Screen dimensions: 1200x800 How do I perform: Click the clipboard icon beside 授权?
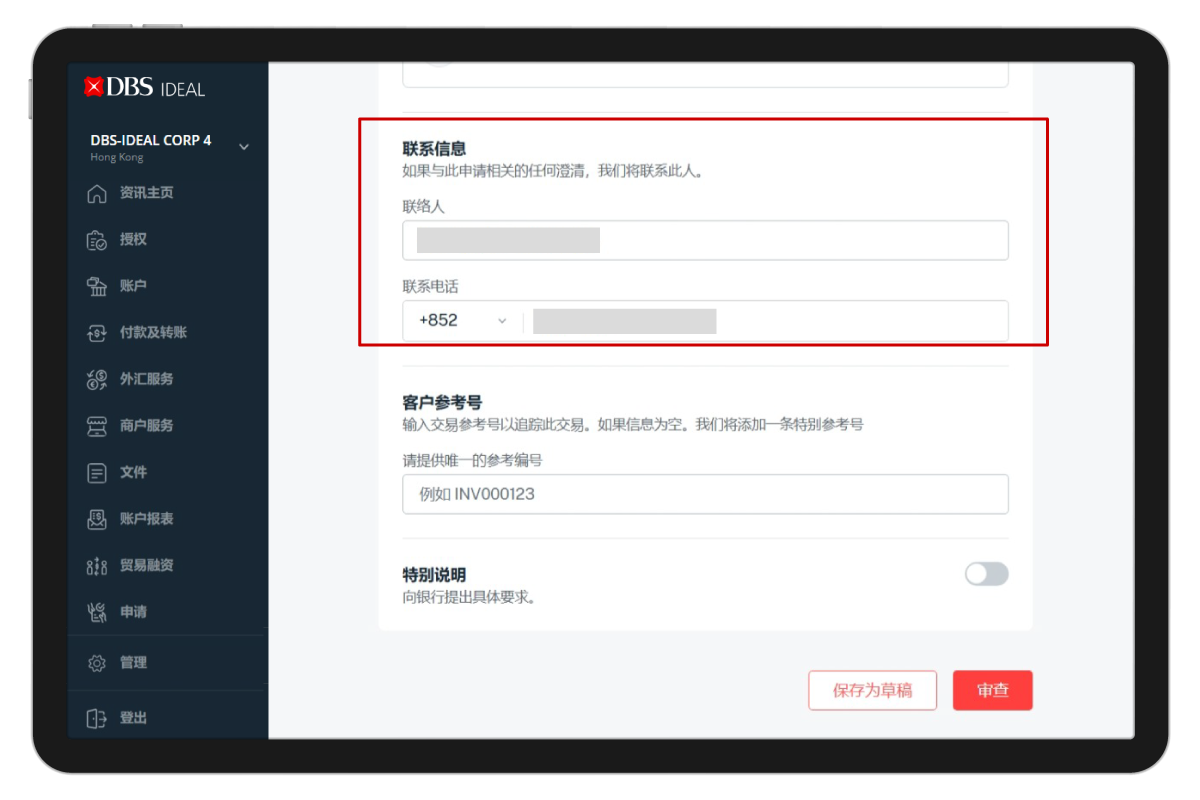click(x=97, y=240)
